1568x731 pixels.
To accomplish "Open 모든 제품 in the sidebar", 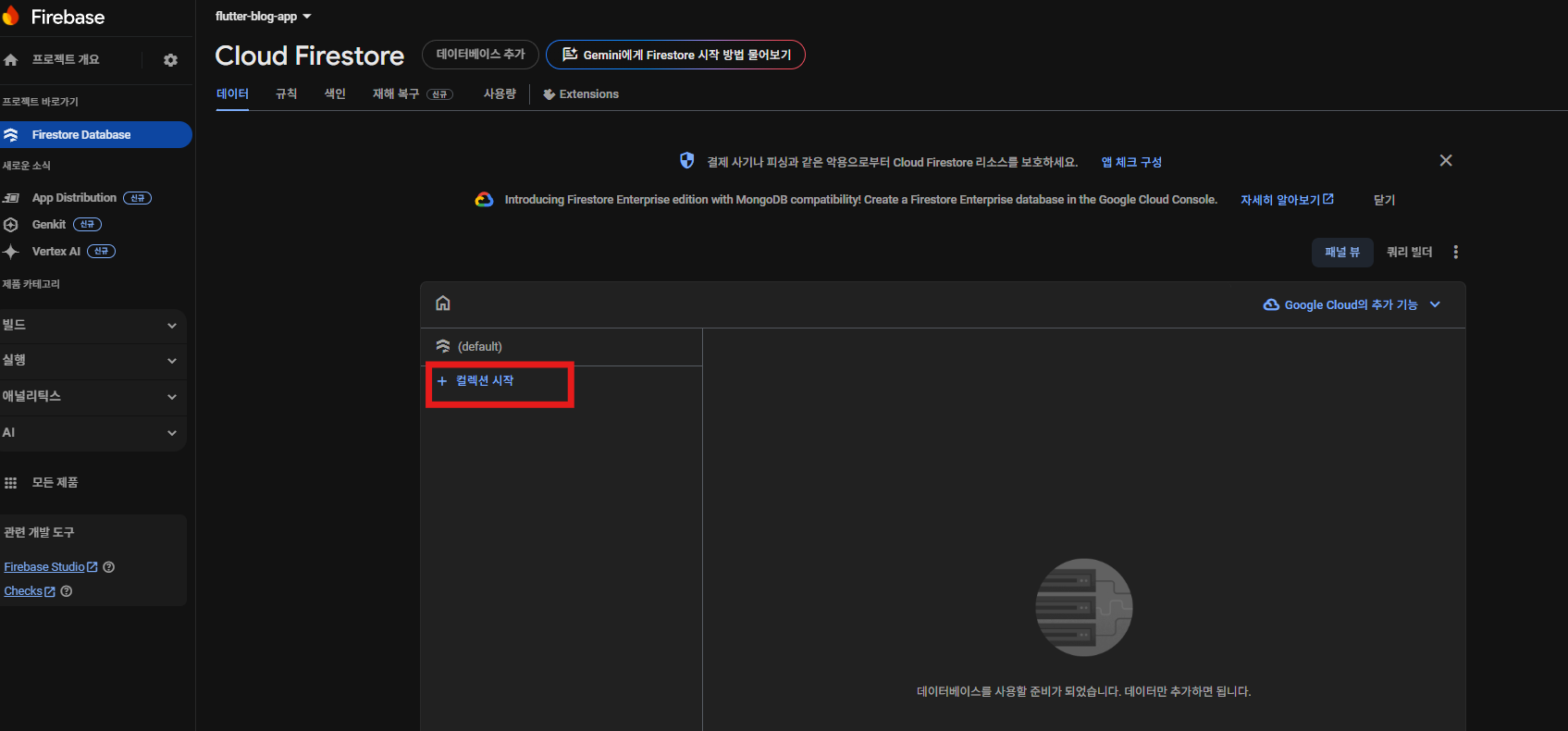I will 55,483.
